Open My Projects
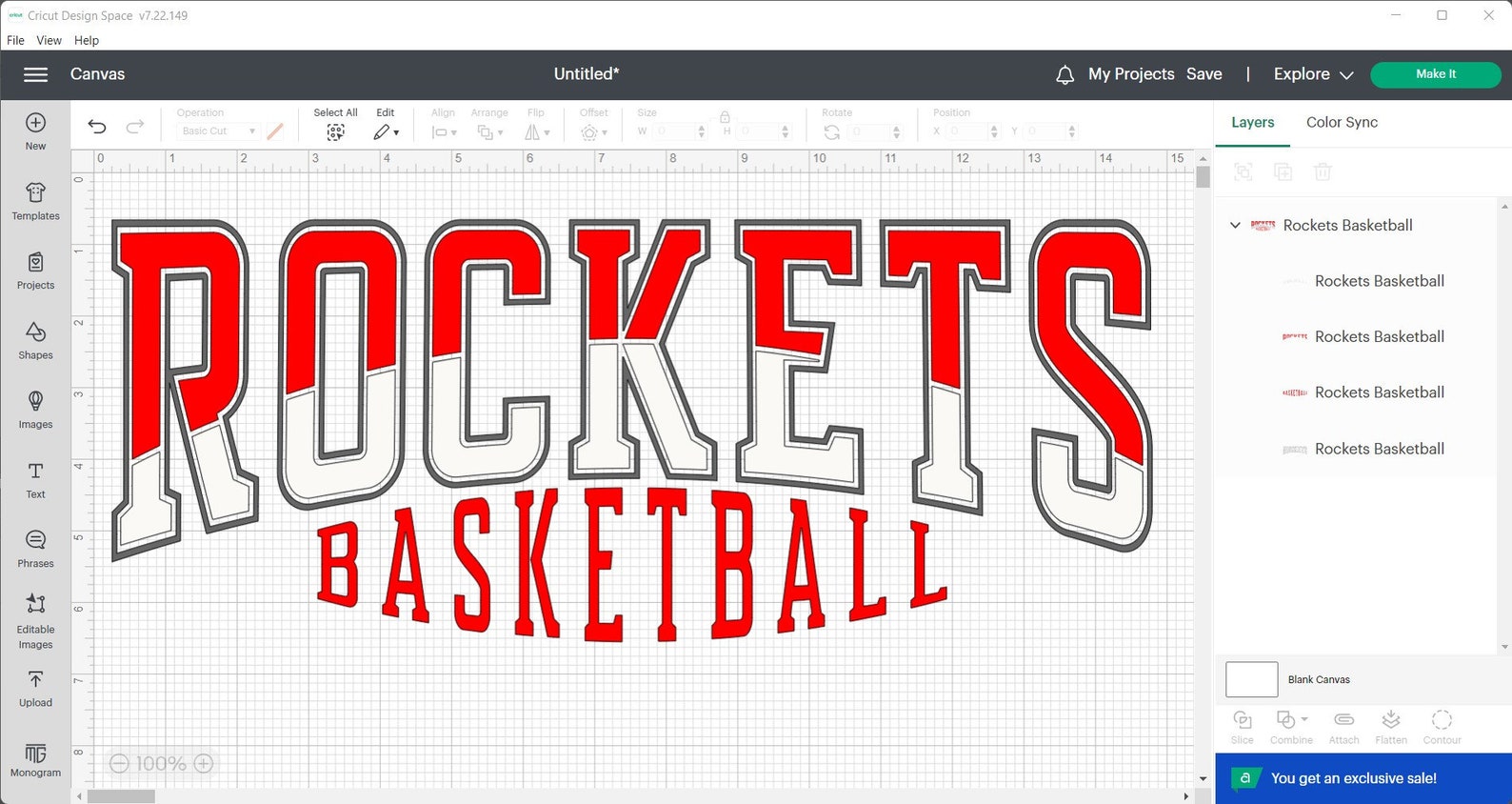Screen dimensions: 1512x804 (x=1131, y=74)
